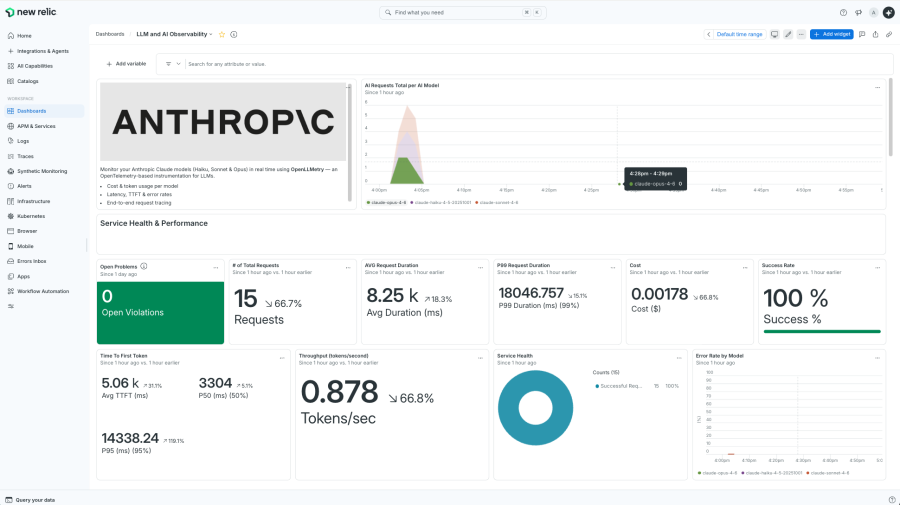Favorite the dashboard with the star icon
Viewport: 900px width, 505px height.
click(222, 34)
